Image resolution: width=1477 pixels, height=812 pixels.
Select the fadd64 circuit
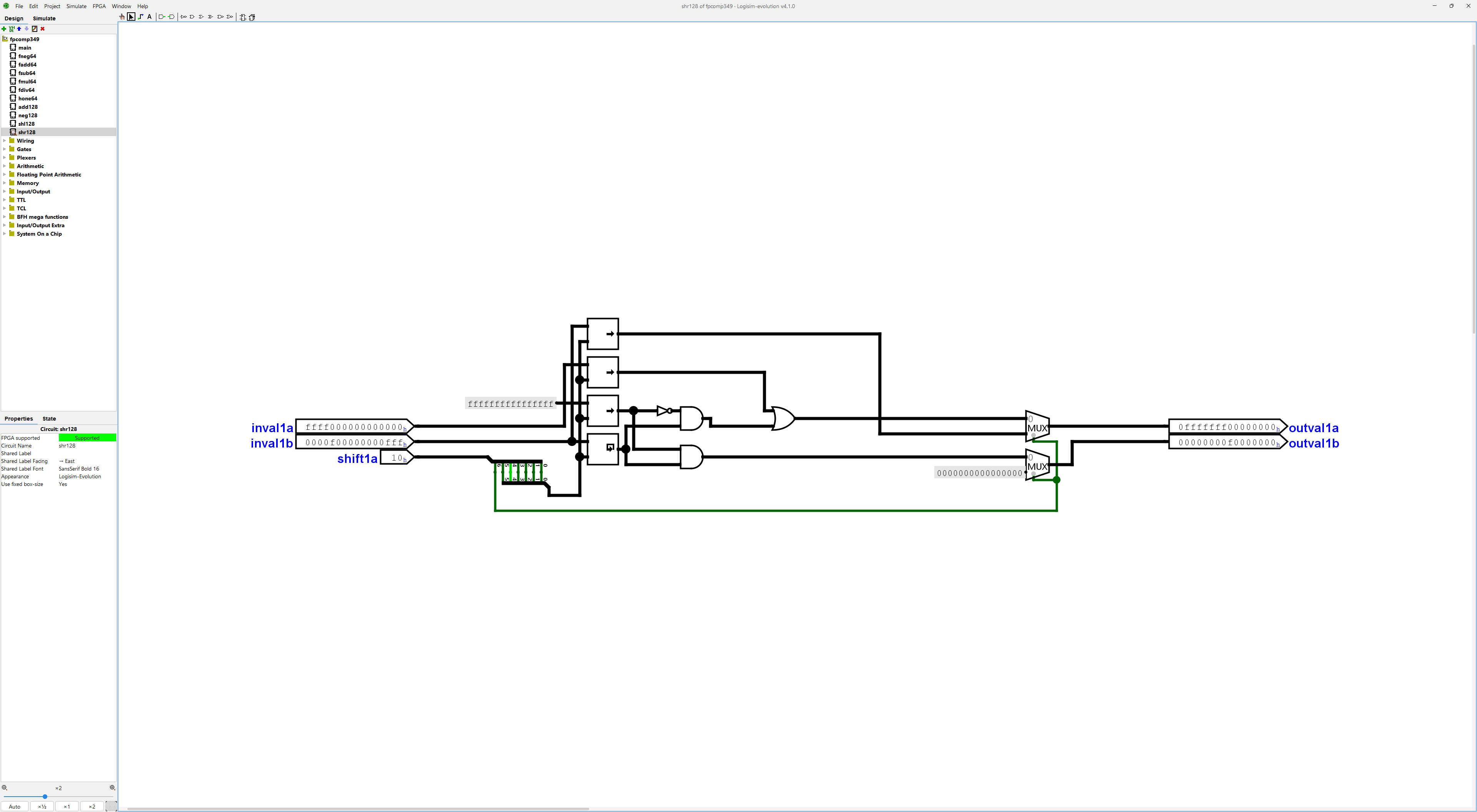point(27,65)
